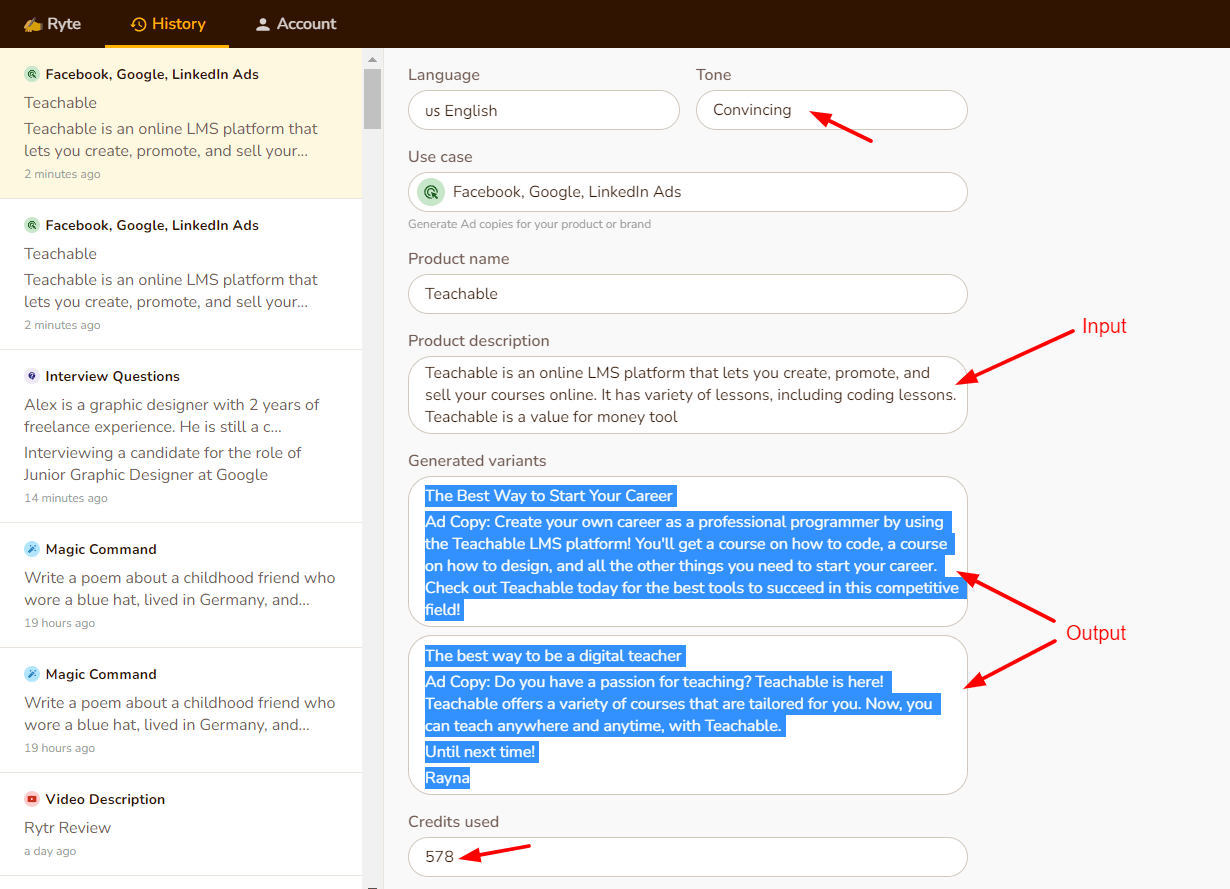The image size is (1230, 889).
Task: Open the Language dropdown showing us English
Action: [x=543, y=110]
